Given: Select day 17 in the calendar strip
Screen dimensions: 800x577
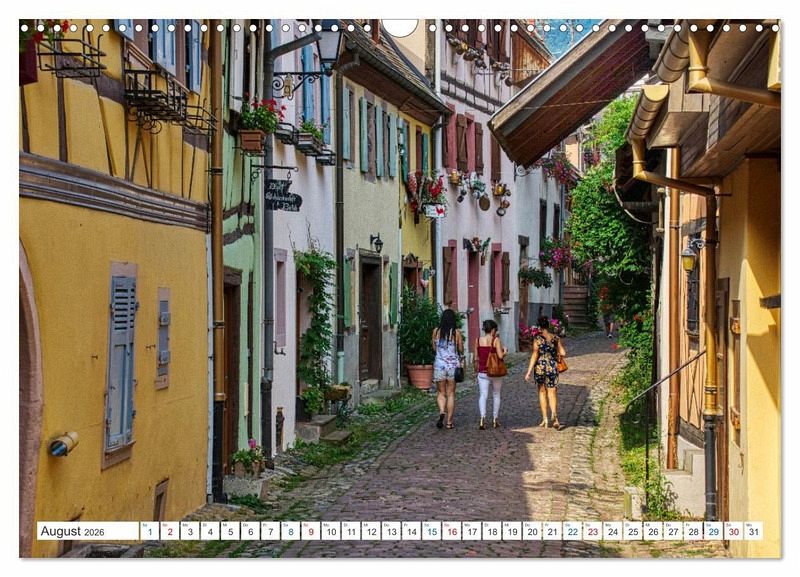Looking at the screenshot, I should click(x=472, y=531).
